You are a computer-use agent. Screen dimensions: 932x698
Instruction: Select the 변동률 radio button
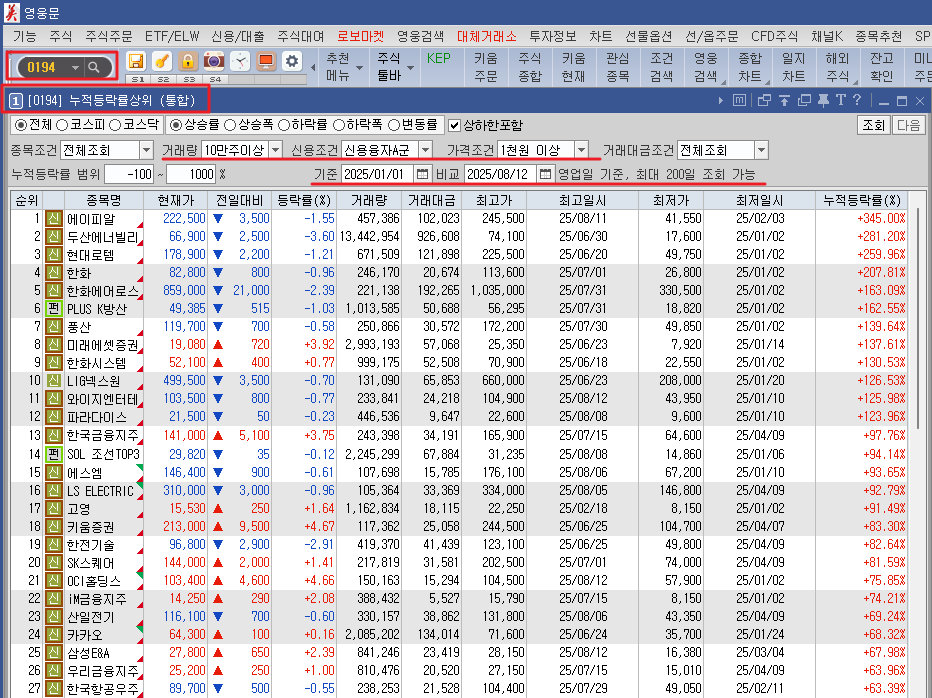pos(393,125)
